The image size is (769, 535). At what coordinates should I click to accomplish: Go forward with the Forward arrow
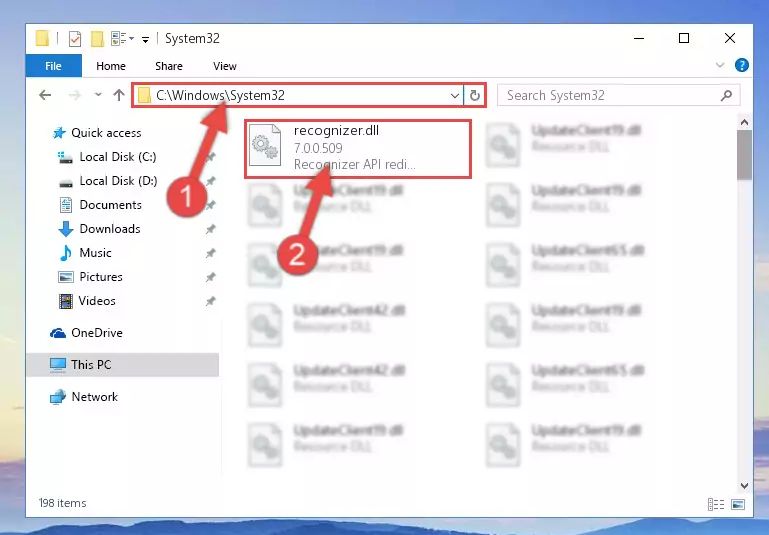coord(75,95)
